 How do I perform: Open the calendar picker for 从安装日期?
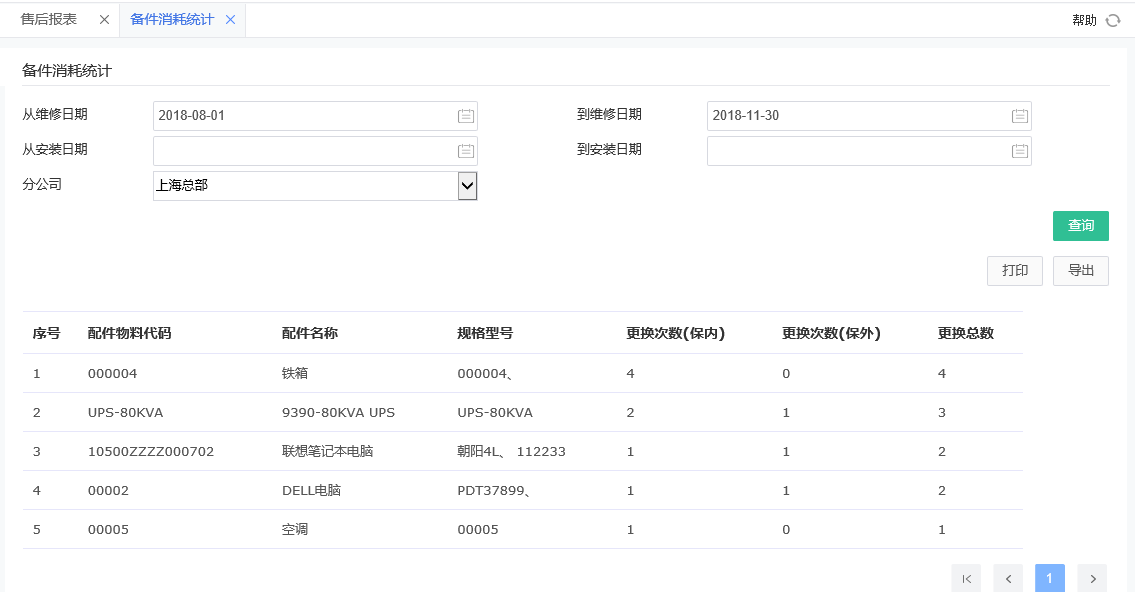coord(464,150)
